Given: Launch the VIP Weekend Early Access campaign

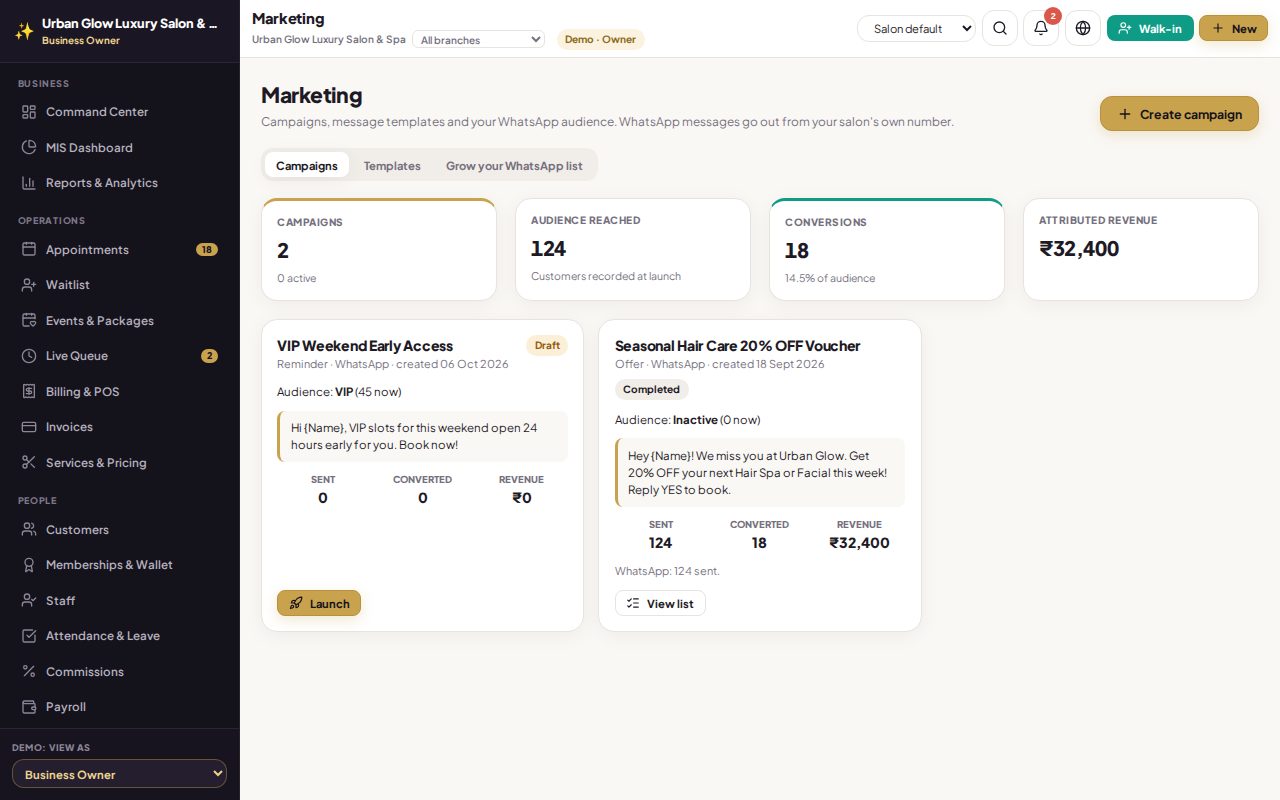Looking at the screenshot, I should [319, 603].
